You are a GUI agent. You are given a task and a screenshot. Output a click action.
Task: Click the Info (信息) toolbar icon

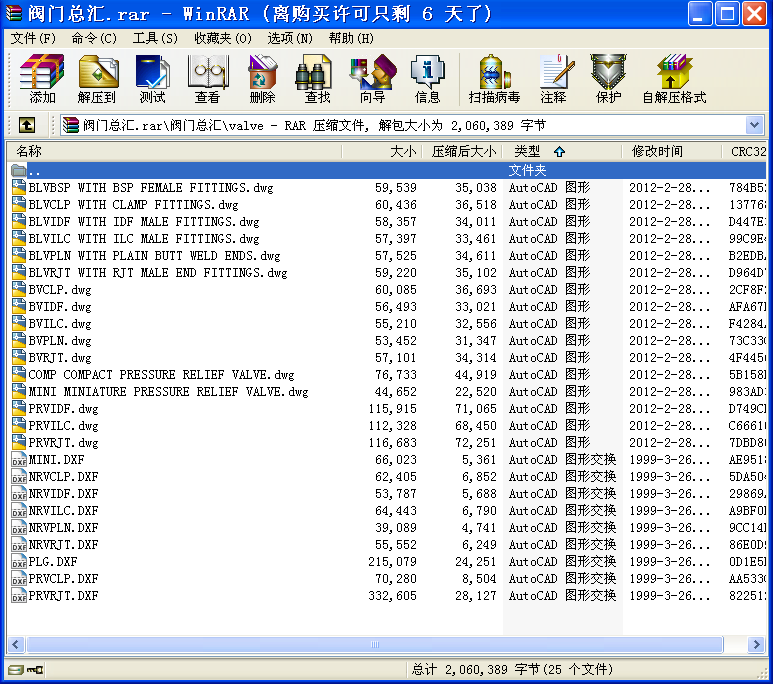click(x=427, y=79)
